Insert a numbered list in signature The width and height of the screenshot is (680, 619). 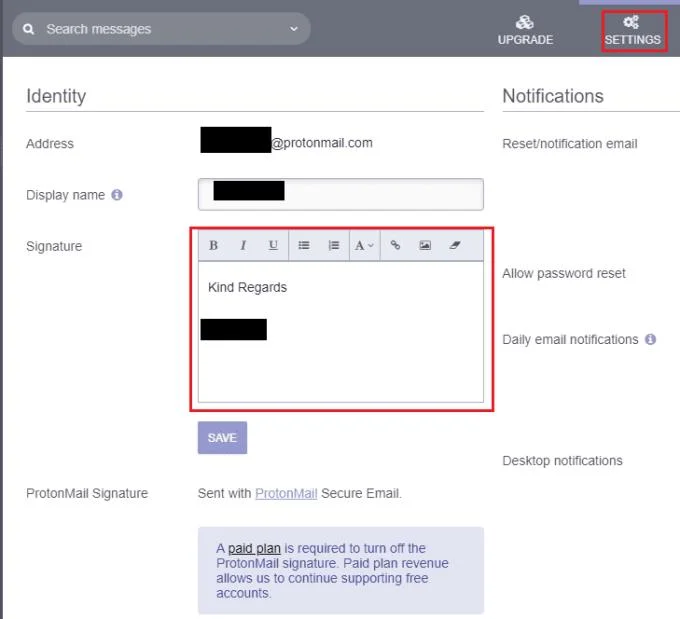(333, 246)
